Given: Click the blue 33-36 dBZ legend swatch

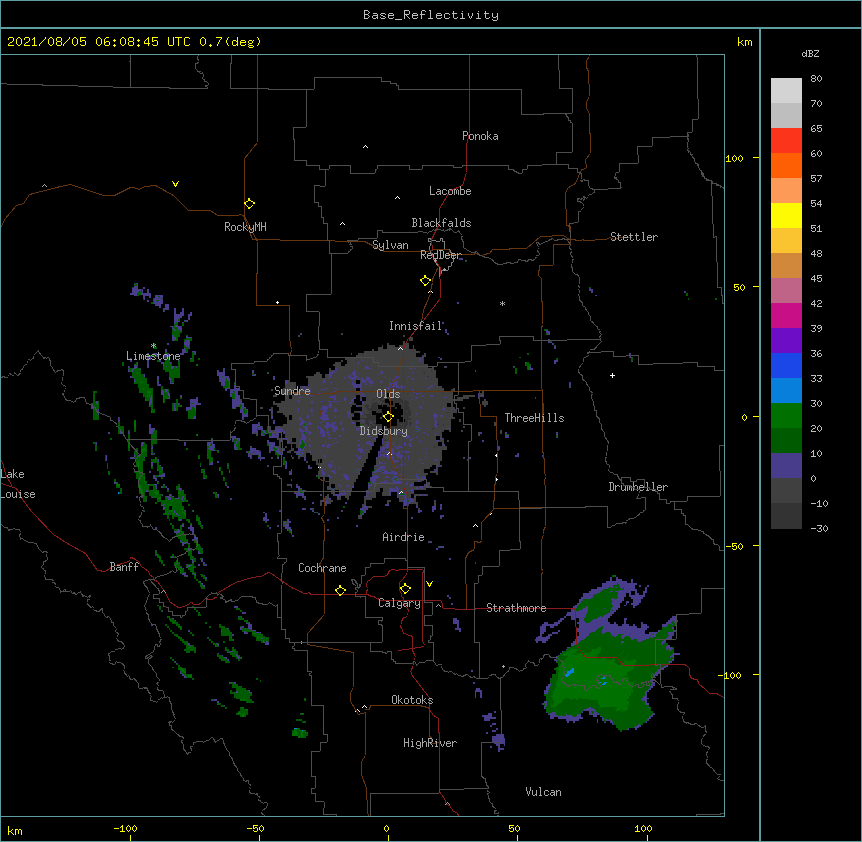Looking at the screenshot, I should [786, 365].
